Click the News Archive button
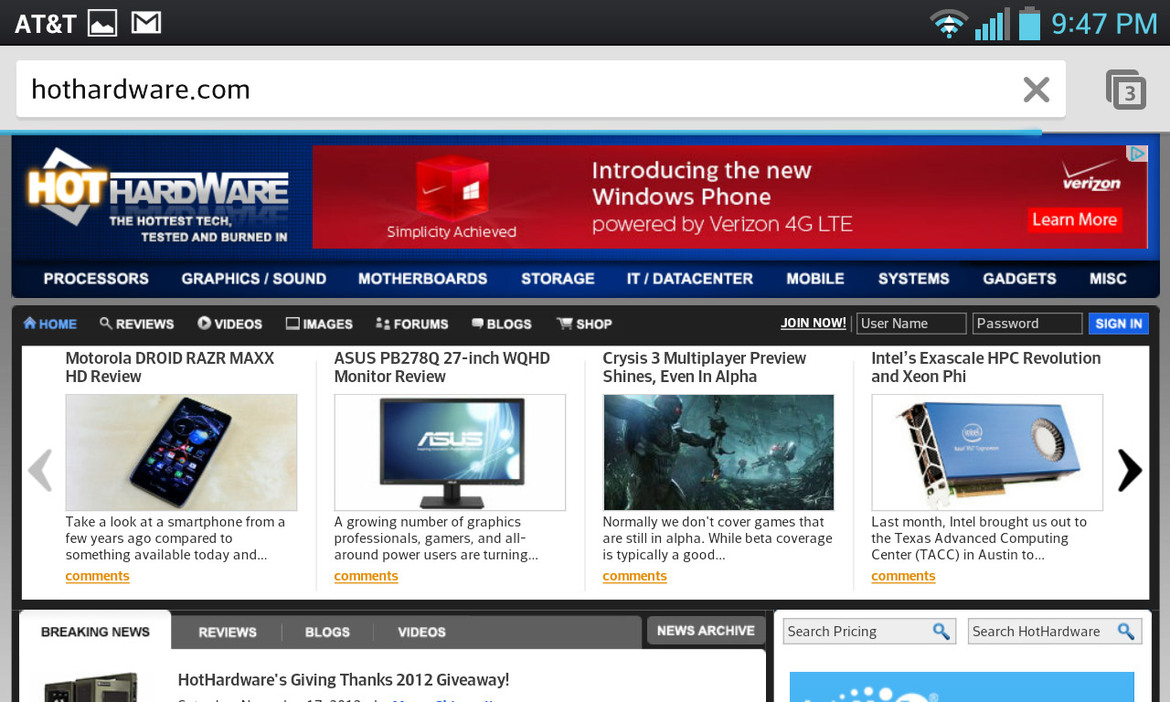This screenshot has height=702, width=1170. (x=705, y=630)
